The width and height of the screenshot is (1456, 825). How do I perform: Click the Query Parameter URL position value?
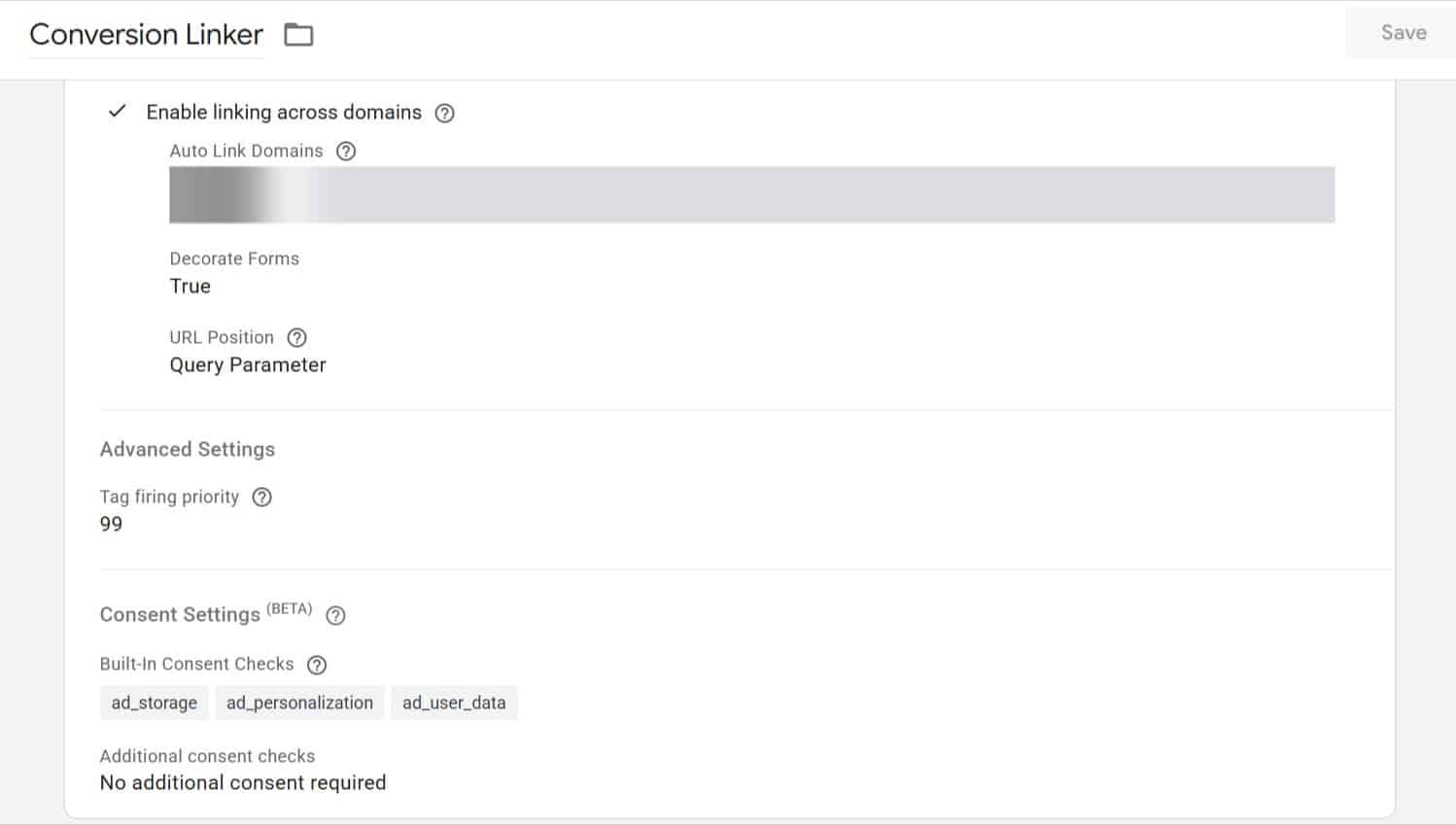[x=248, y=365]
